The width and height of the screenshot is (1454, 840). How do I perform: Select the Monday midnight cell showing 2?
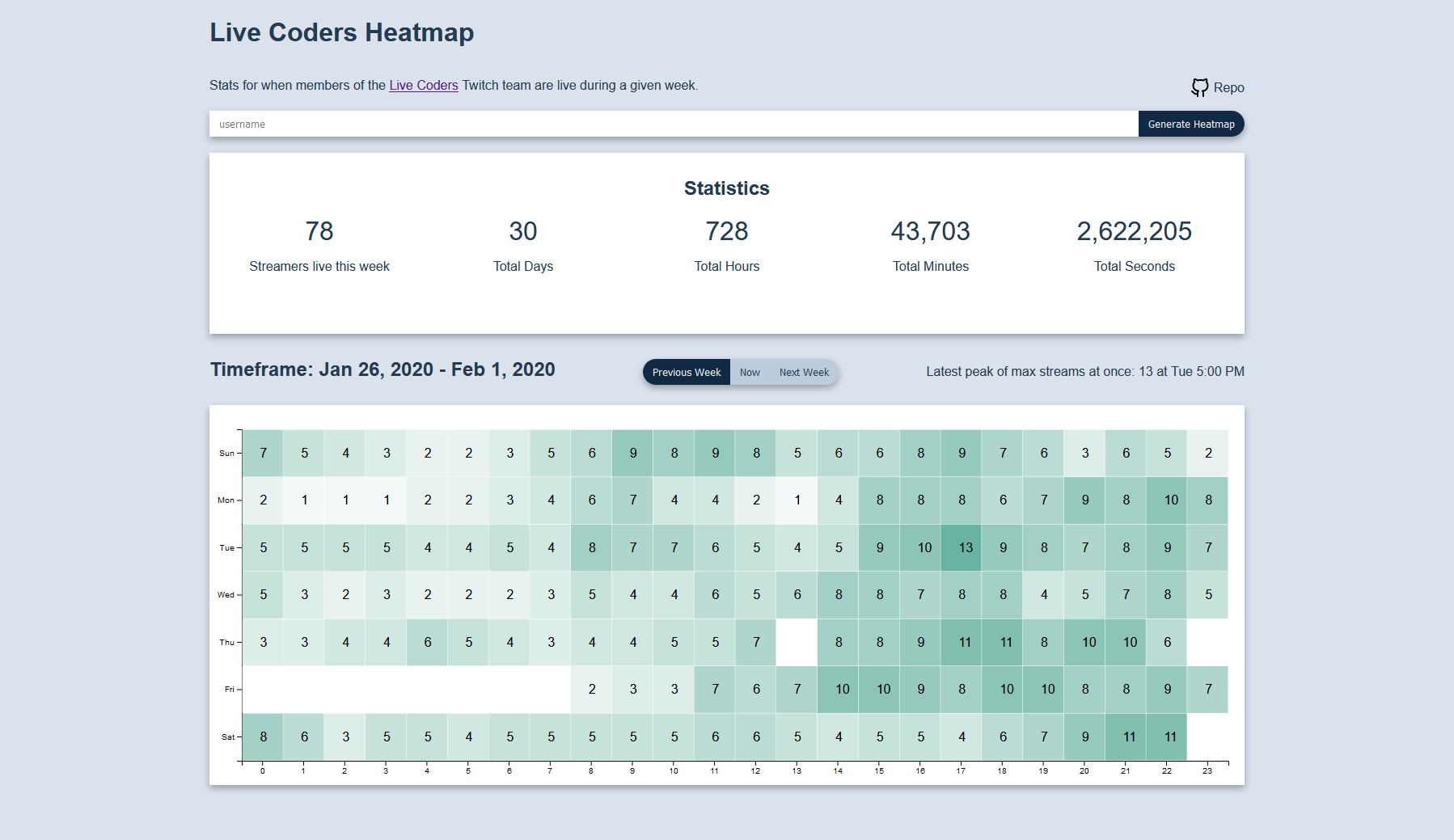click(x=262, y=500)
